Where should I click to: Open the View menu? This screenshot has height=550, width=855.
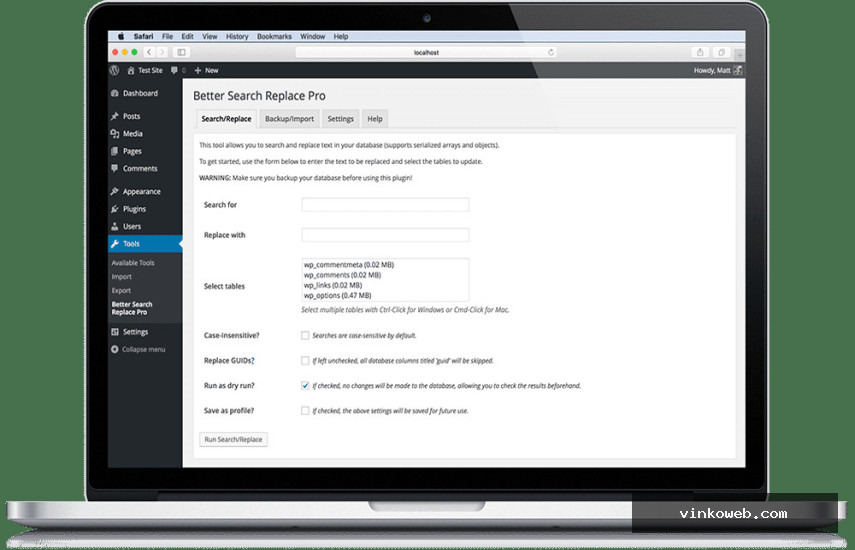[x=210, y=37]
